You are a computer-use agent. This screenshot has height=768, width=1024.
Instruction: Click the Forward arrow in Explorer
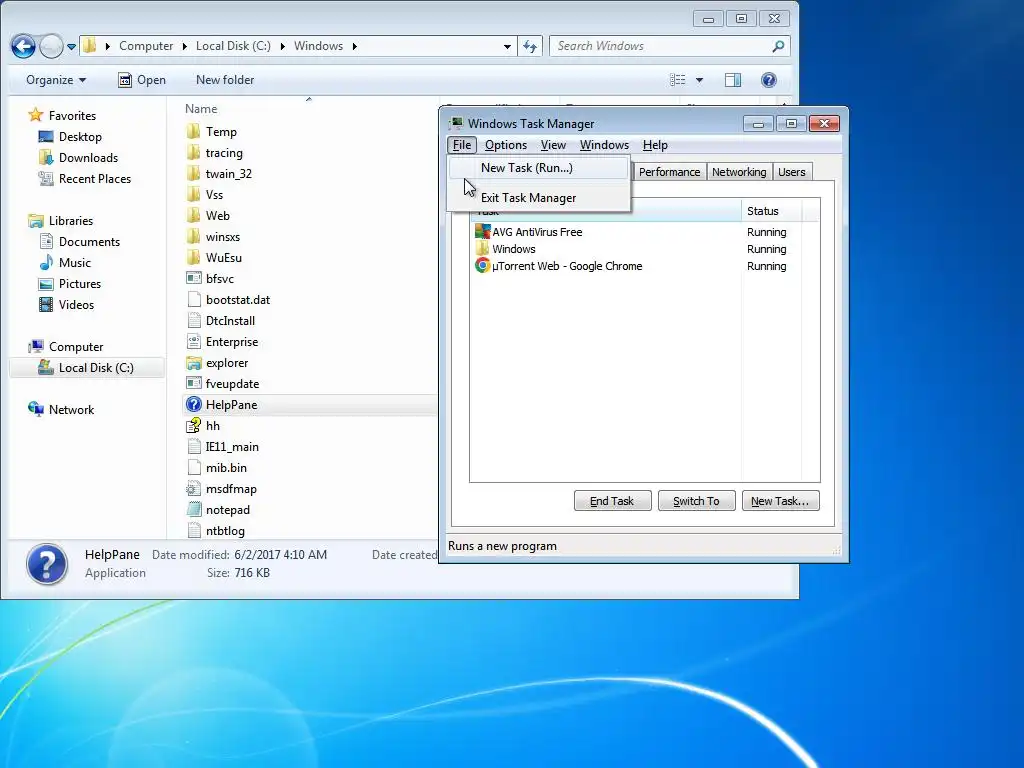pos(51,46)
